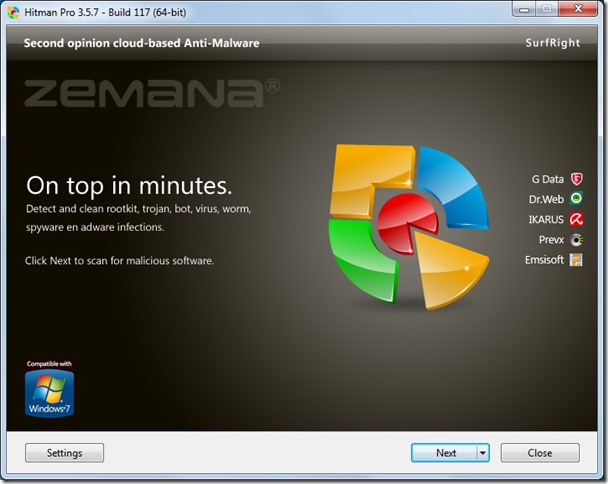Click the G Data shield icon
608x484 pixels.
click(577, 179)
